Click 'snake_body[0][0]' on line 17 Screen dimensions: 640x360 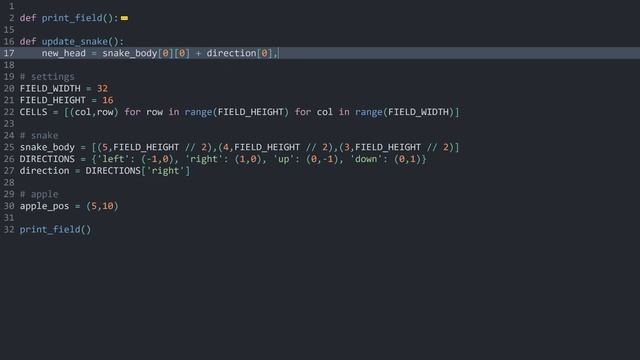coord(146,53)
